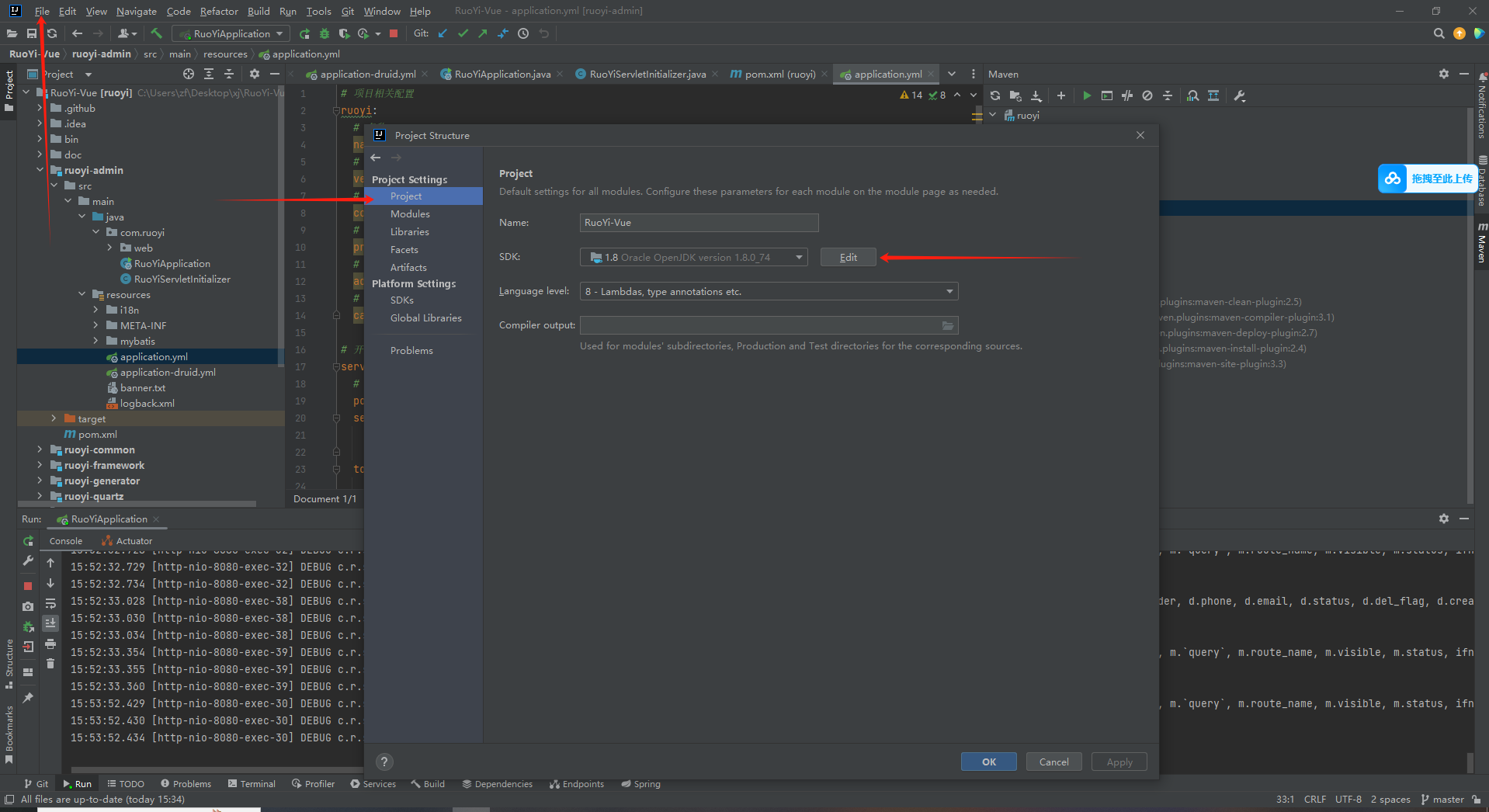Click Maven panel gear options icon
The width and height of the screenshot is (1489, 812).
click(x=1444, y=74)
